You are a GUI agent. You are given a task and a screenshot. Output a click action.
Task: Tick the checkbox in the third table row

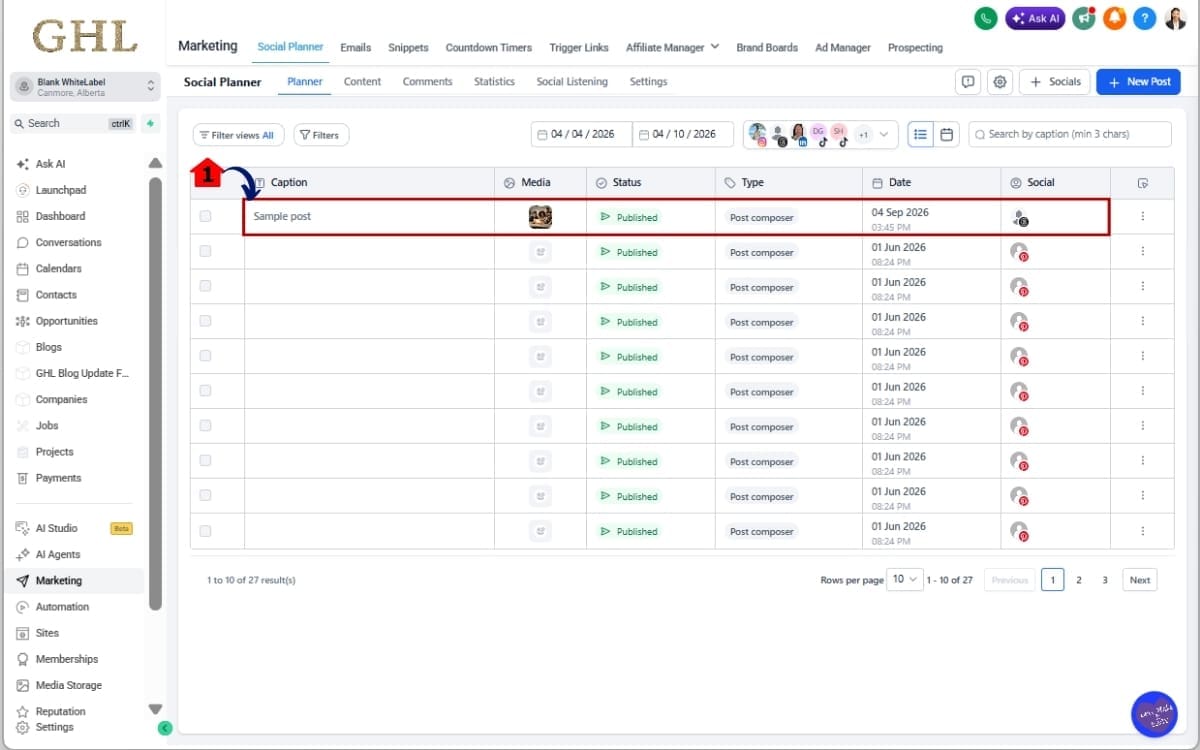[x=205, y=286]
